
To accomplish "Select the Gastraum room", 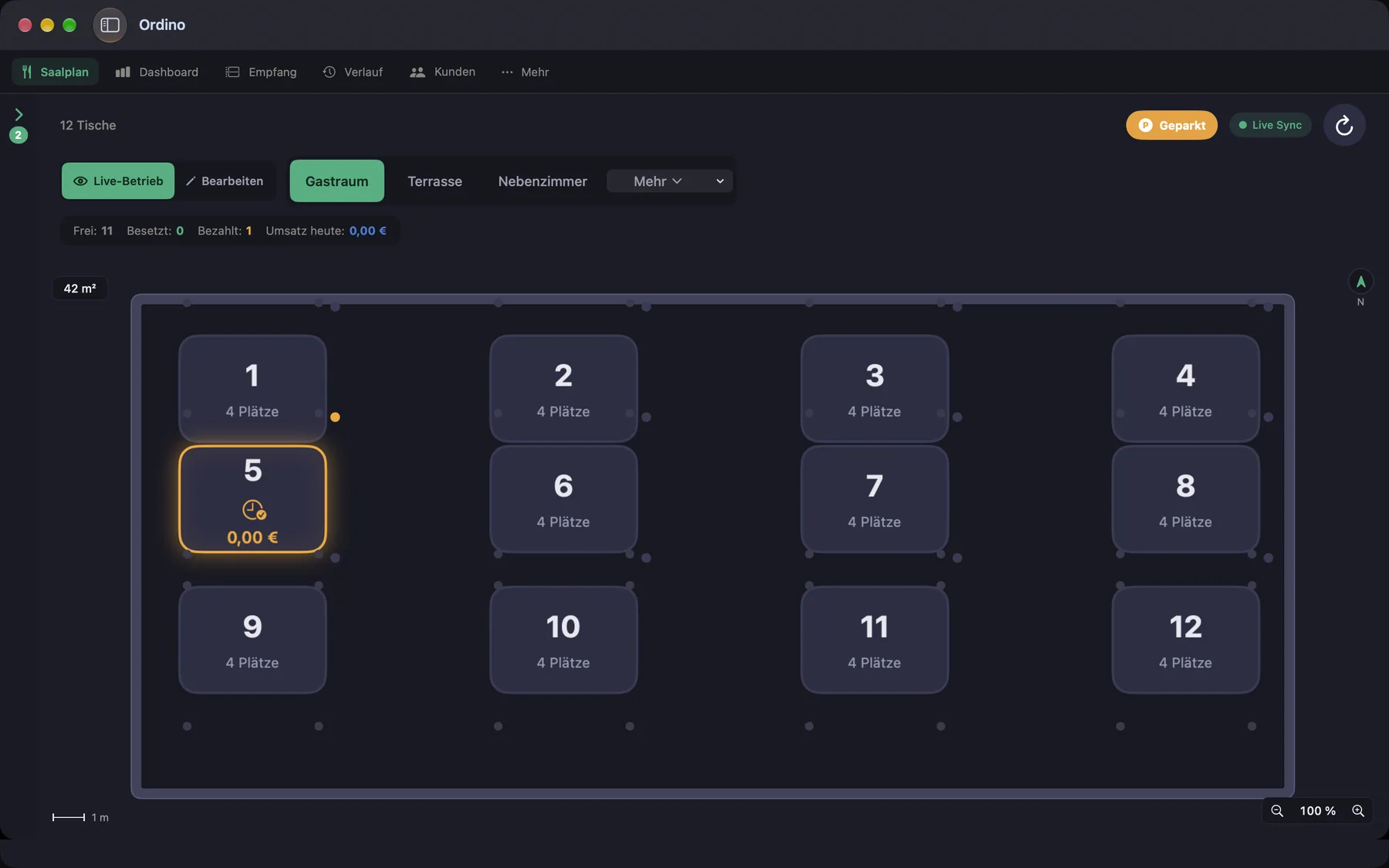I will 337,181.
